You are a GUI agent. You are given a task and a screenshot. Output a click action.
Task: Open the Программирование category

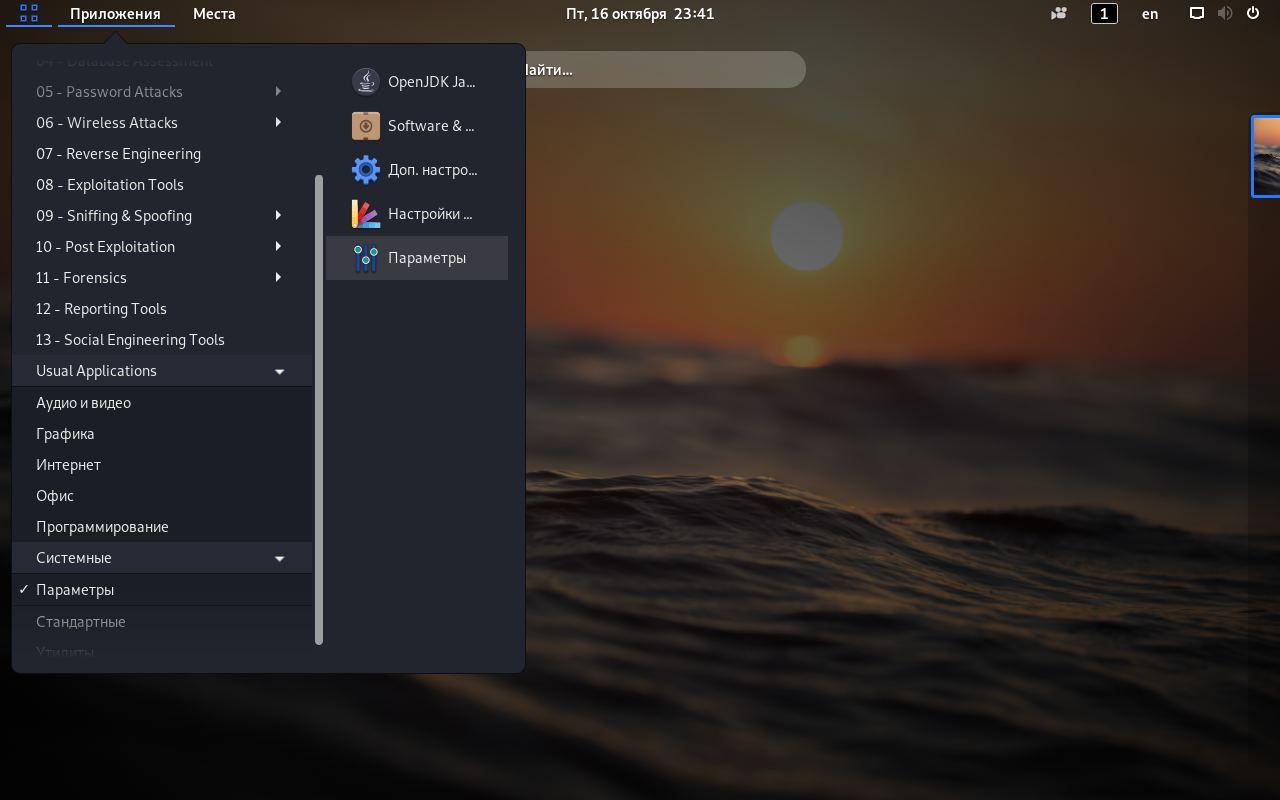pyautogui.click(x=162, y=527)
